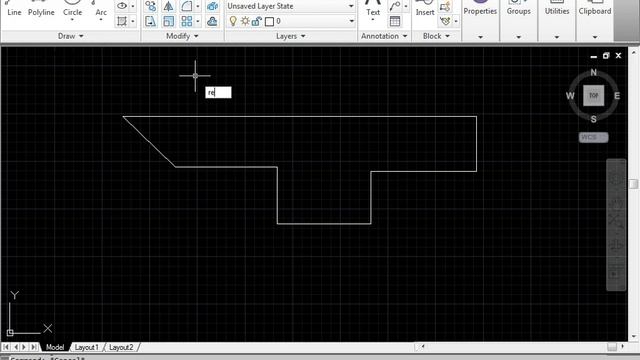Click the layer 0 color swatch

tap(269, 22)
